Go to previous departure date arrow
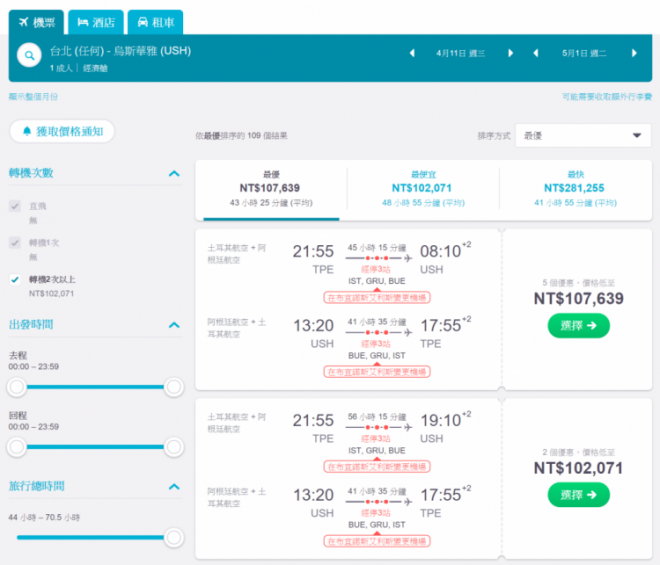Viewport: 660px width, 565px height. (x=412, y=53)
